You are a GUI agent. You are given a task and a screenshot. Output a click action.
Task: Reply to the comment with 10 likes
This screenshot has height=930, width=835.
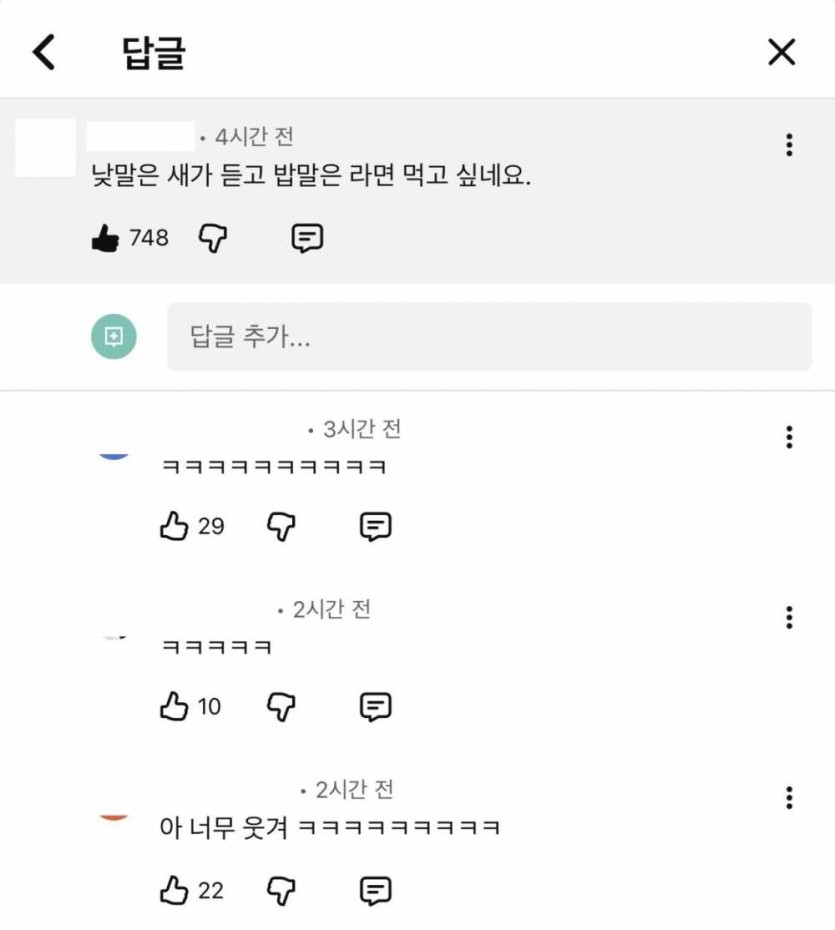pos(375,707)
